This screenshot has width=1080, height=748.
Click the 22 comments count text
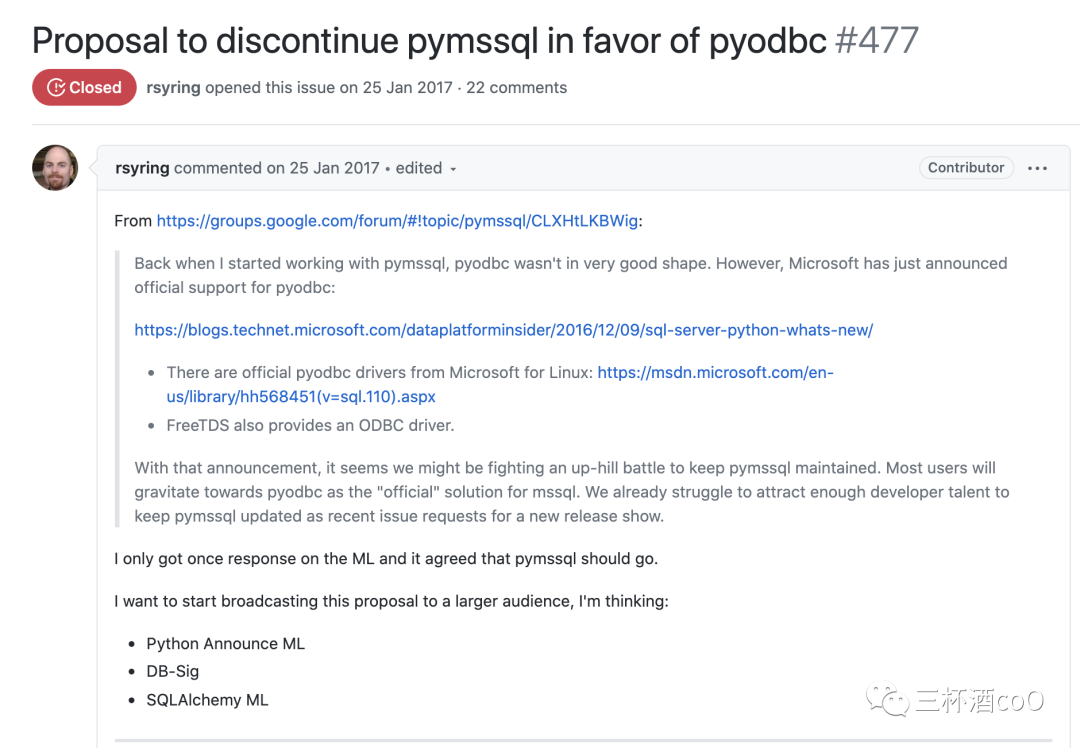(x=516, y=88)
